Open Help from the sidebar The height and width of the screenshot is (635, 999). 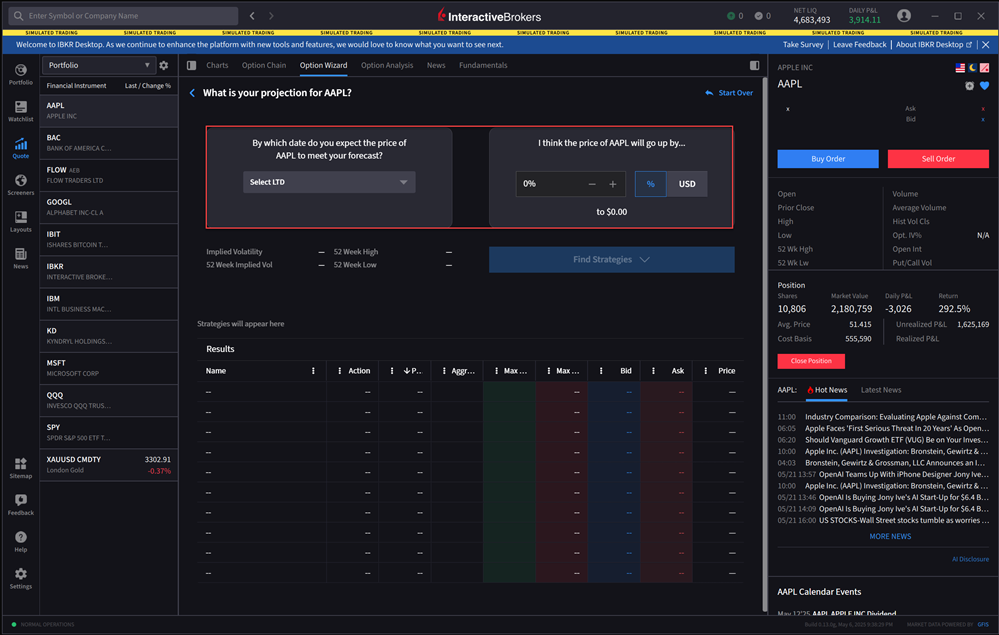point(20,541)
